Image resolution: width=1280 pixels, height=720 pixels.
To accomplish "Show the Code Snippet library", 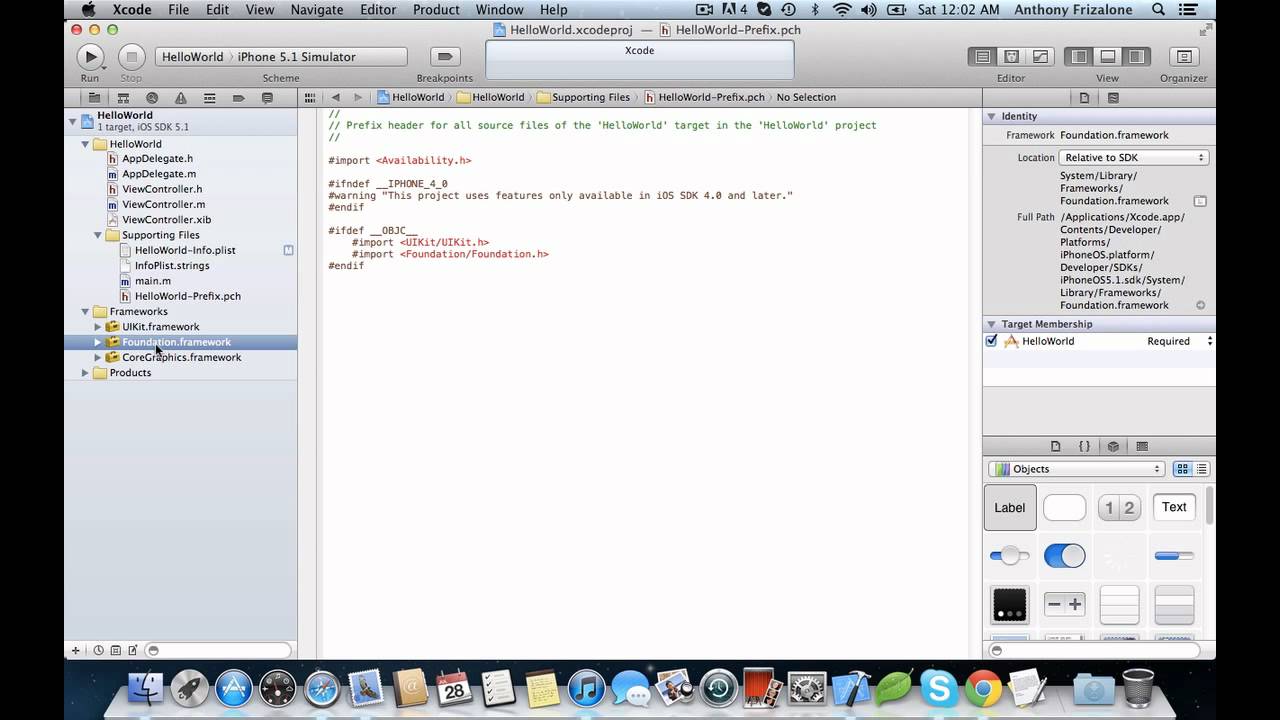I will click(1084, 446).
